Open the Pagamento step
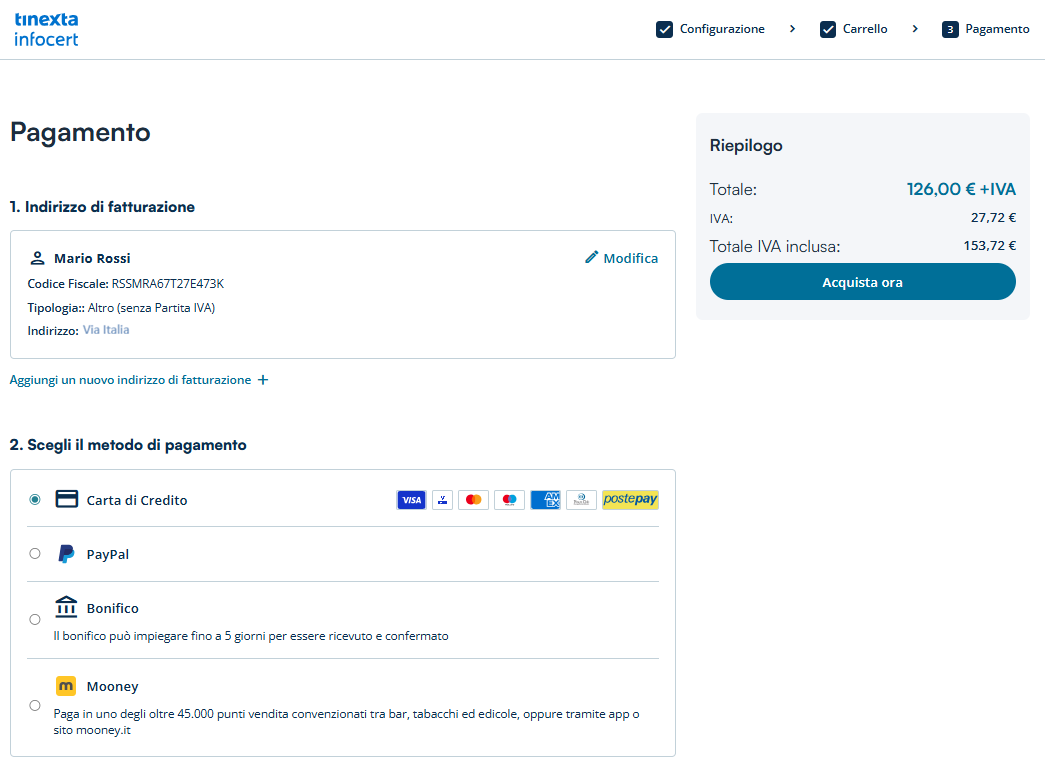Viewport: 1045px width, 770px height. pos(986,29)
